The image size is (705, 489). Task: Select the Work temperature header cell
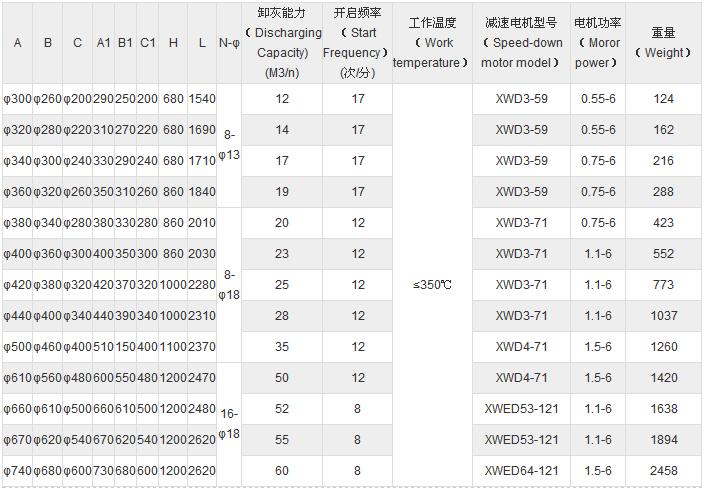tap(433, 43)
